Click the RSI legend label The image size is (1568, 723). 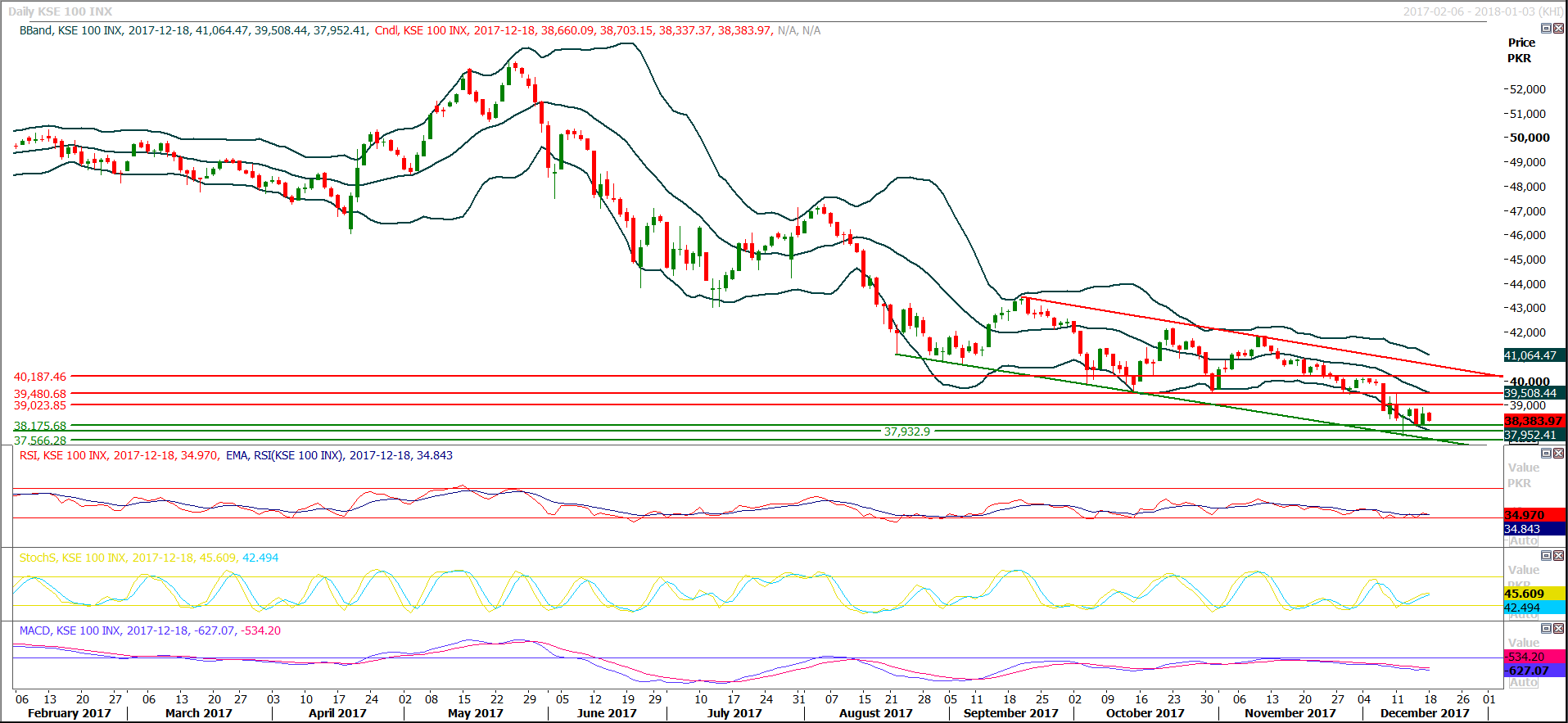[x=29, y=455]
